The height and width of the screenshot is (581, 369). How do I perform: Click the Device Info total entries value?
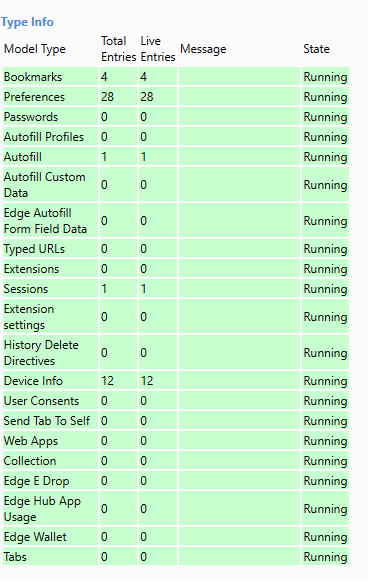(x=107, y=381)
